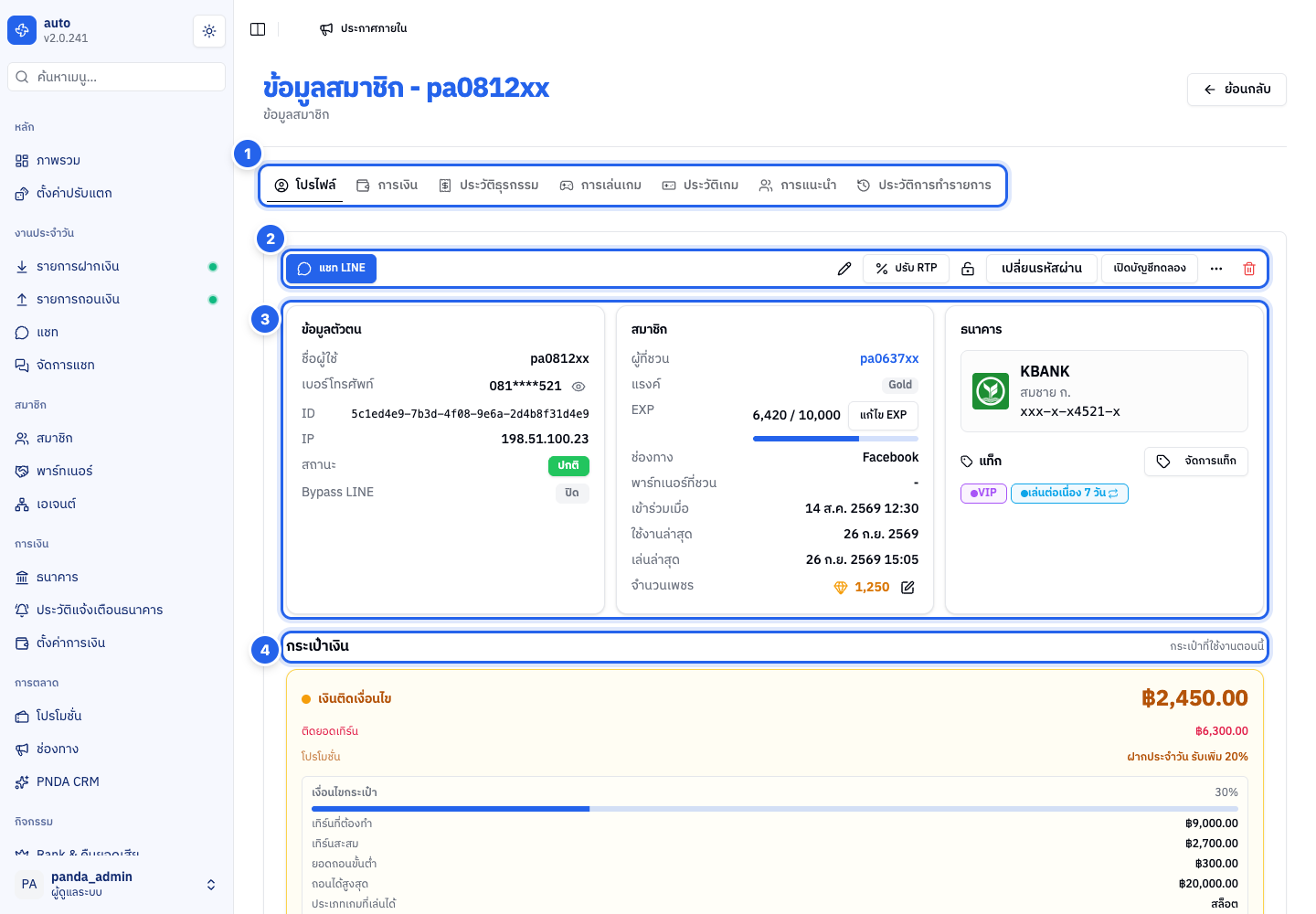Click the แชท LINE button
1316x914 pixels.
click(x=332, y=269)
